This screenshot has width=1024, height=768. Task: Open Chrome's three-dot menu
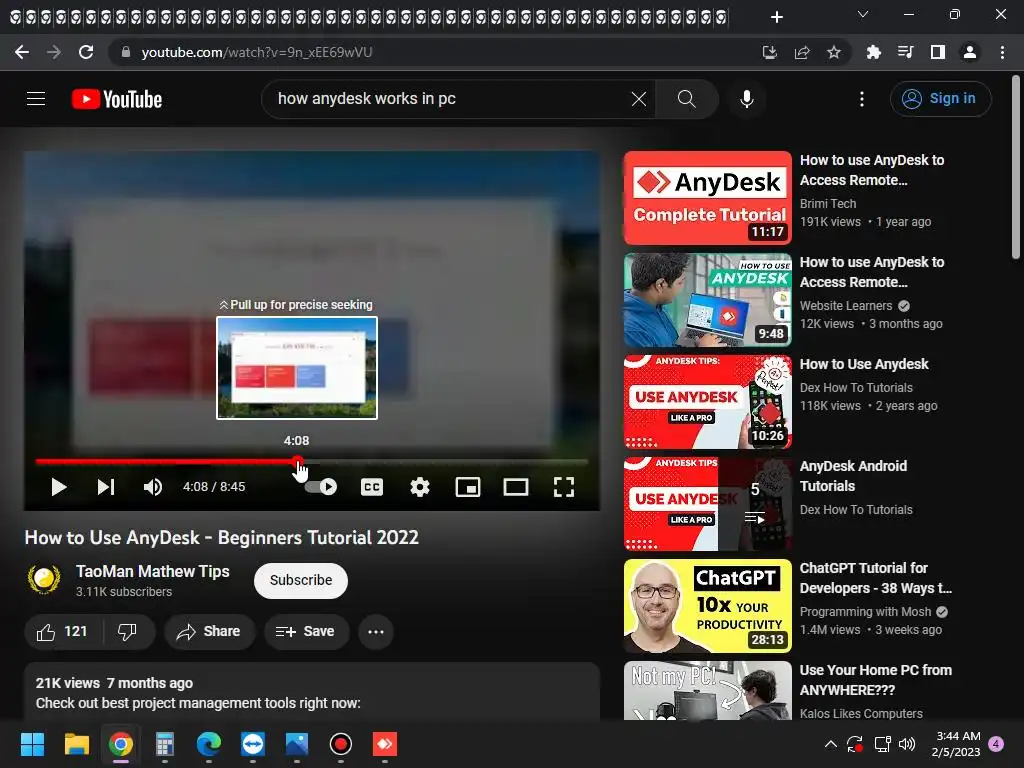[1002, 52]
